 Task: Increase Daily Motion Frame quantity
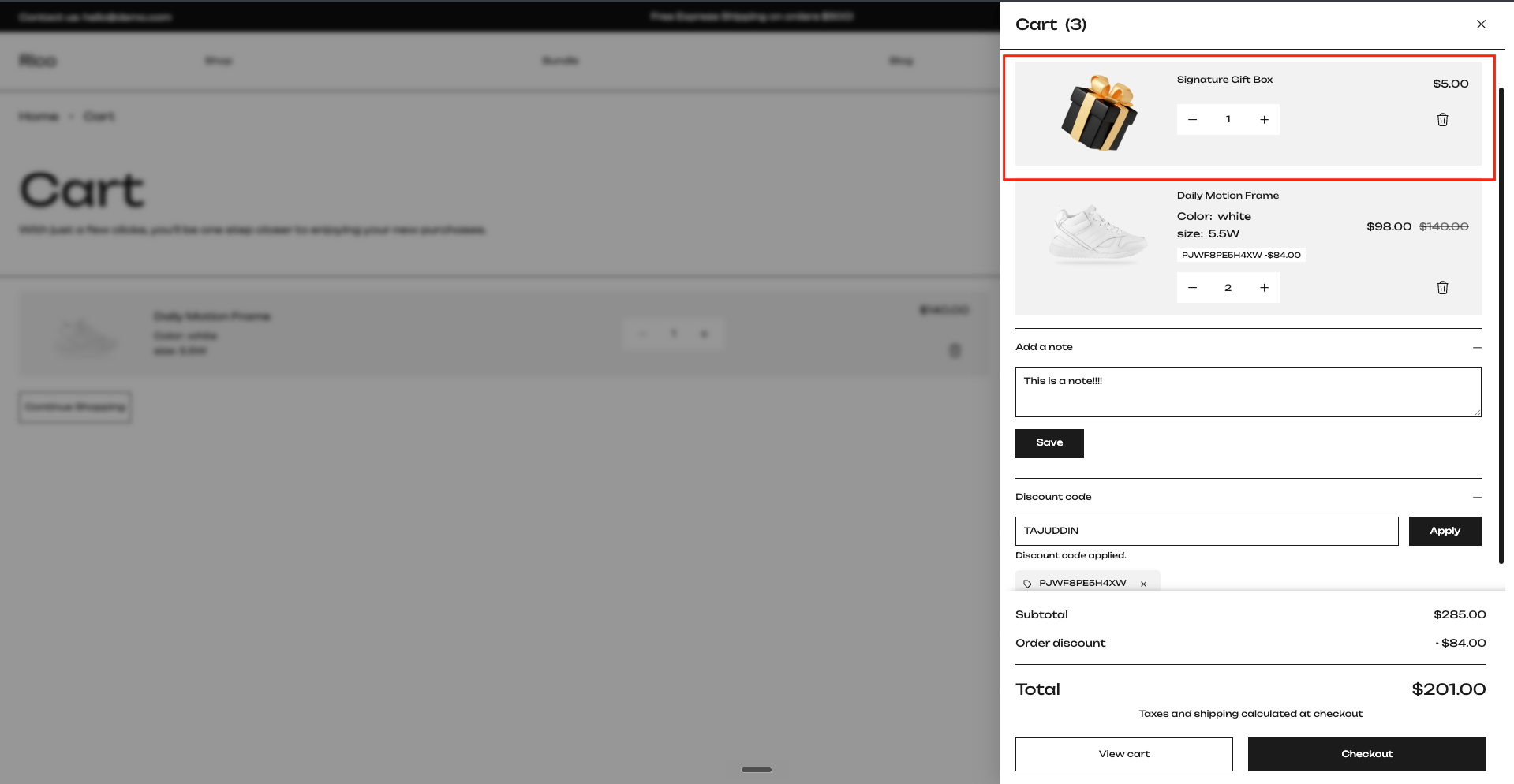coord(1264,288)
